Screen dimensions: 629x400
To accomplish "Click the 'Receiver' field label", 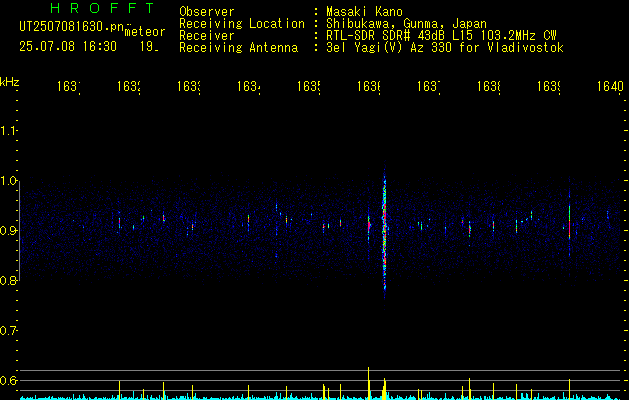I will (207, 36).
